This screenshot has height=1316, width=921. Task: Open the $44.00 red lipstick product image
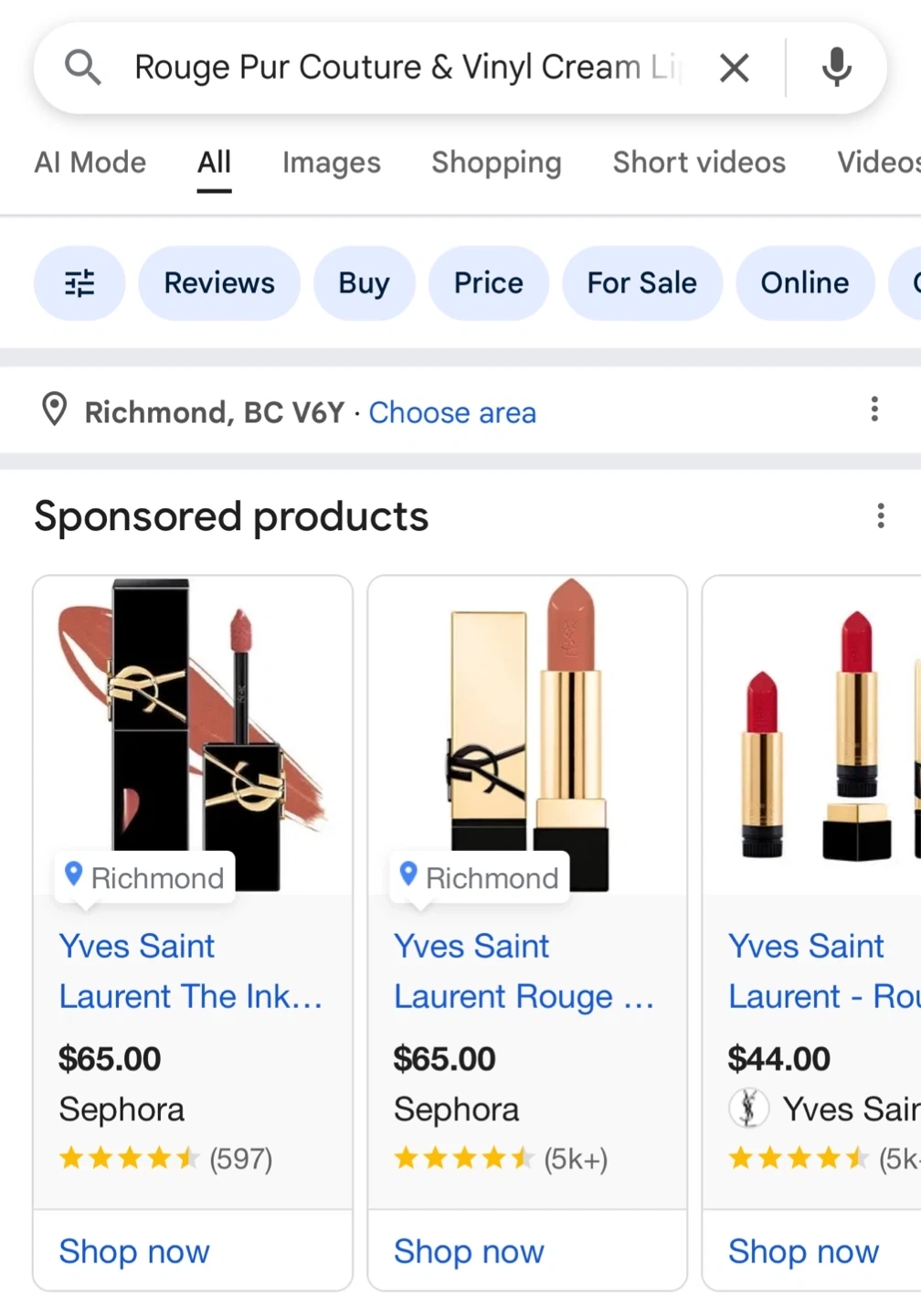[813, 736]
